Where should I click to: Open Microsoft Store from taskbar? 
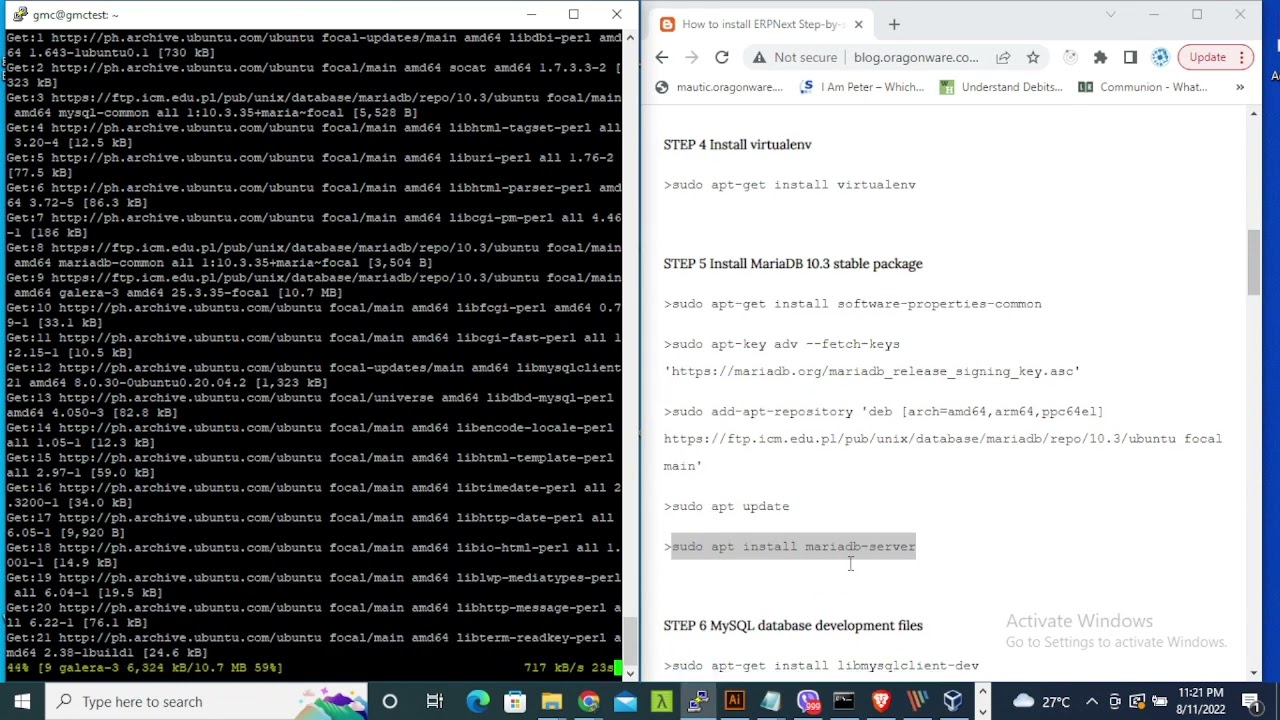(515, 701)
